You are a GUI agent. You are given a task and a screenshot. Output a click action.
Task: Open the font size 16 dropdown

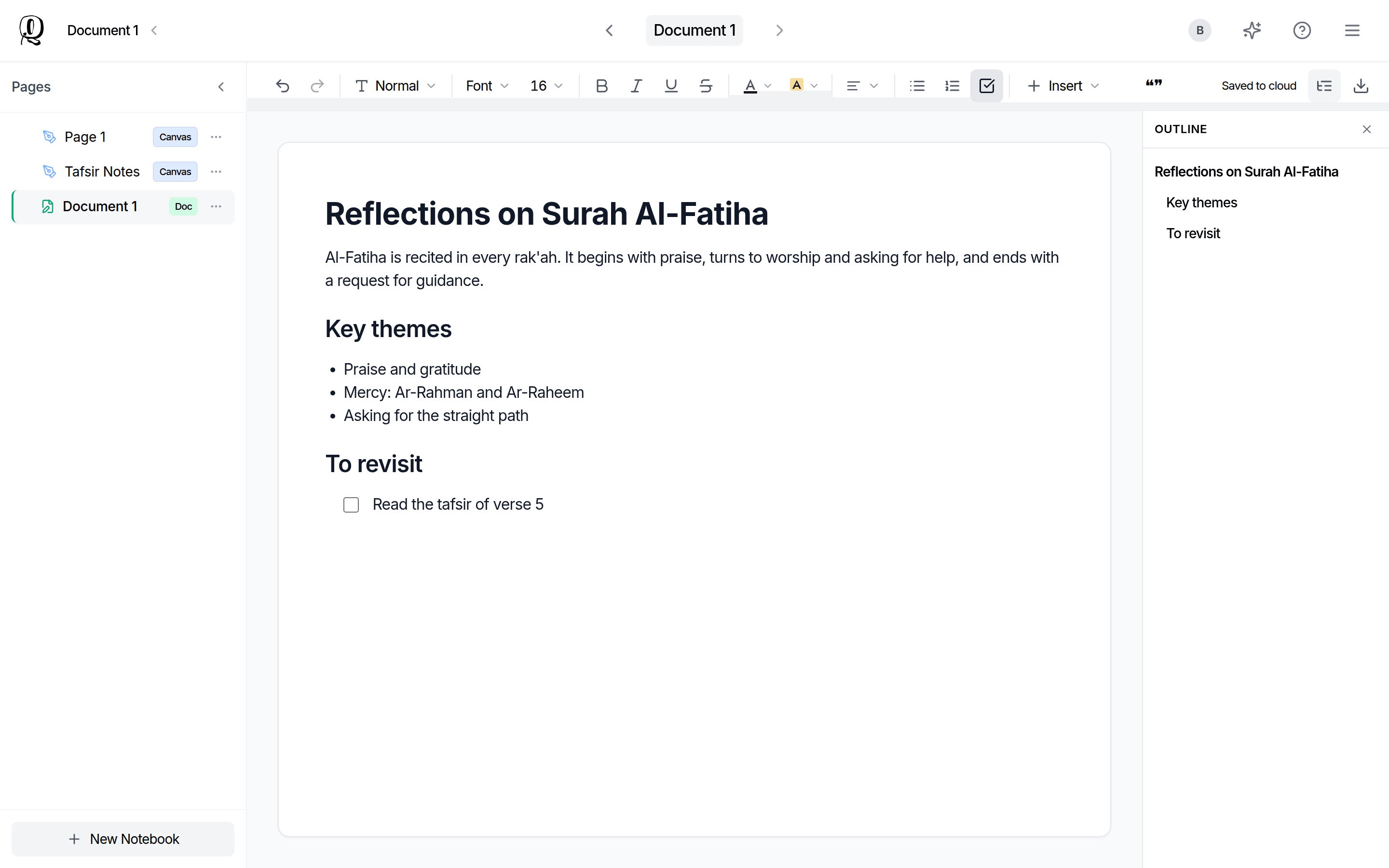(546, 86)
